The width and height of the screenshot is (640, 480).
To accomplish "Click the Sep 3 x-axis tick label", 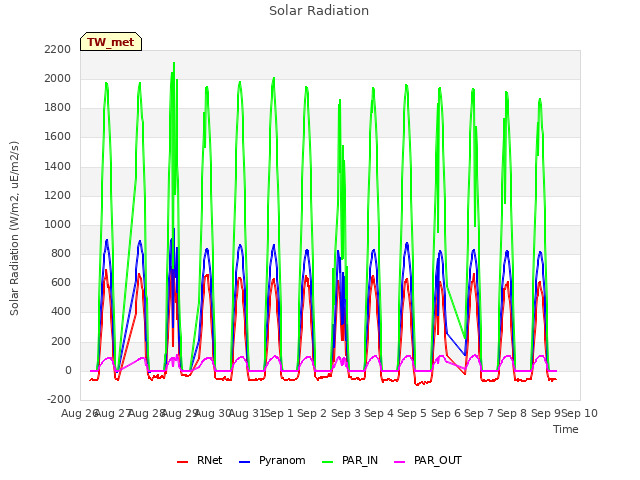I will (x=346, y=413).
